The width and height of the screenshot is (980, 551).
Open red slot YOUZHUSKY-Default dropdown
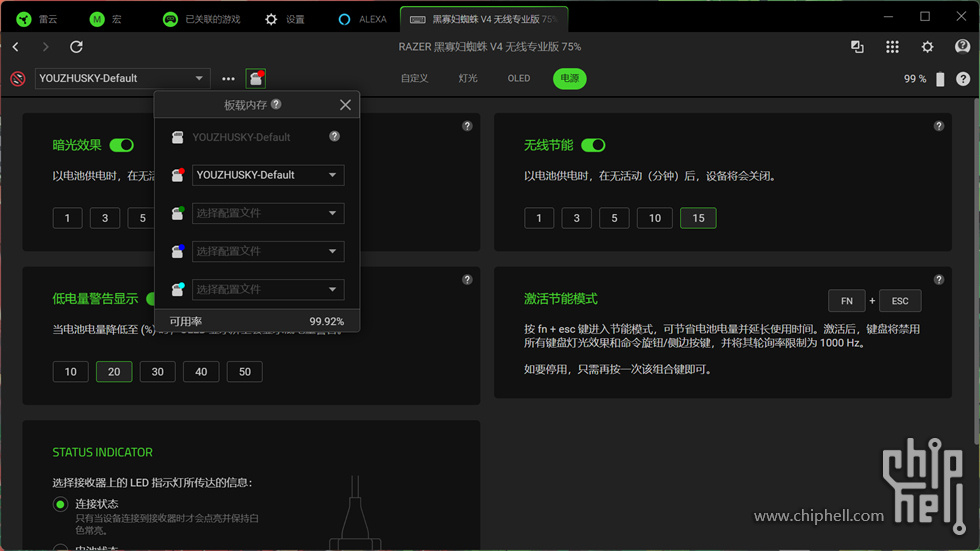coord(268,175)
